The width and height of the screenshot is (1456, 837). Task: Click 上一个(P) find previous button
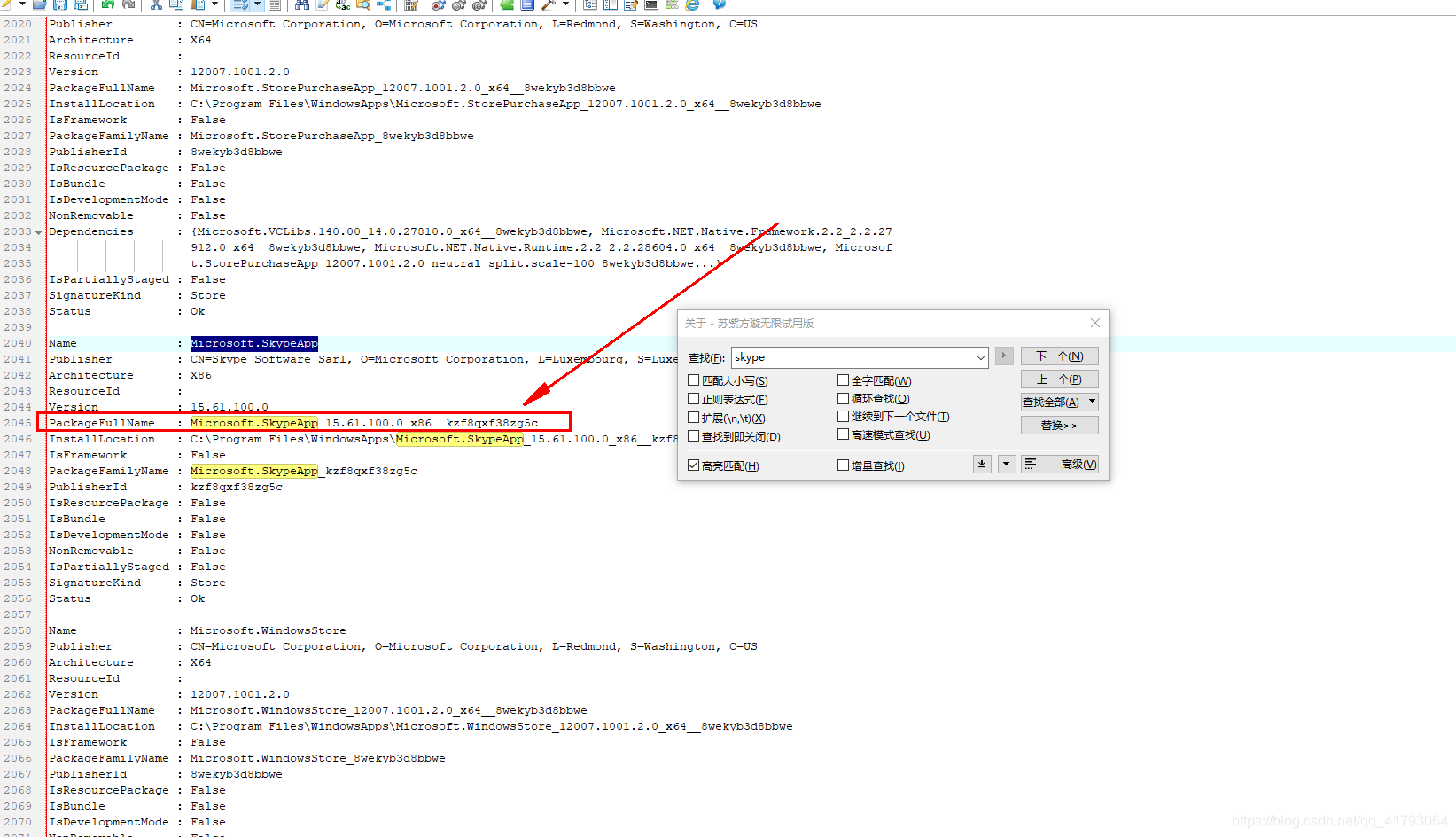(1060, 379)
